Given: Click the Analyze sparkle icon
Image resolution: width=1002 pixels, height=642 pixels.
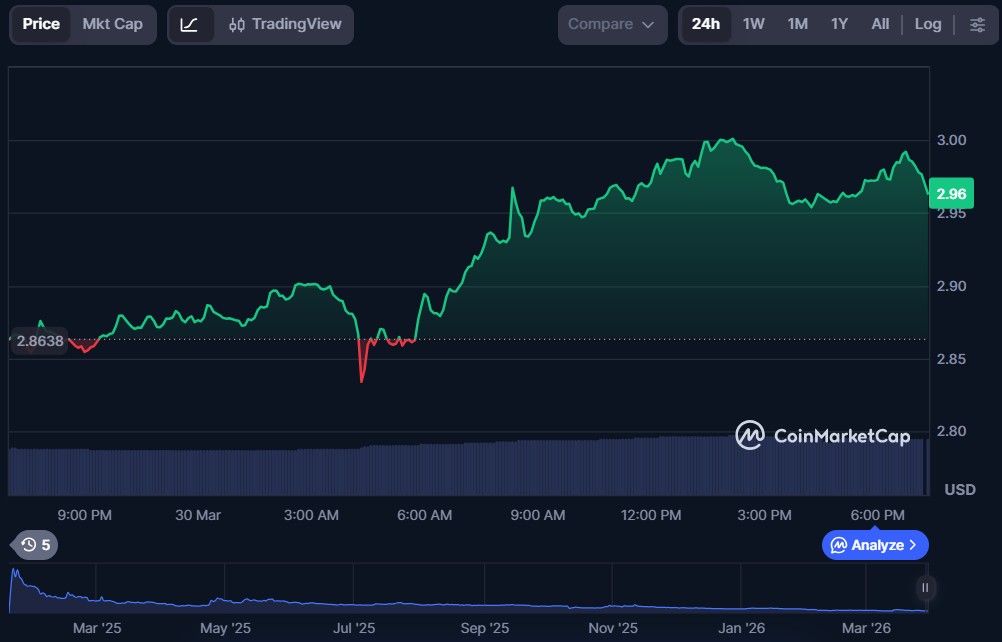Looking at the screenshot, I should click(x=838, y=545).
